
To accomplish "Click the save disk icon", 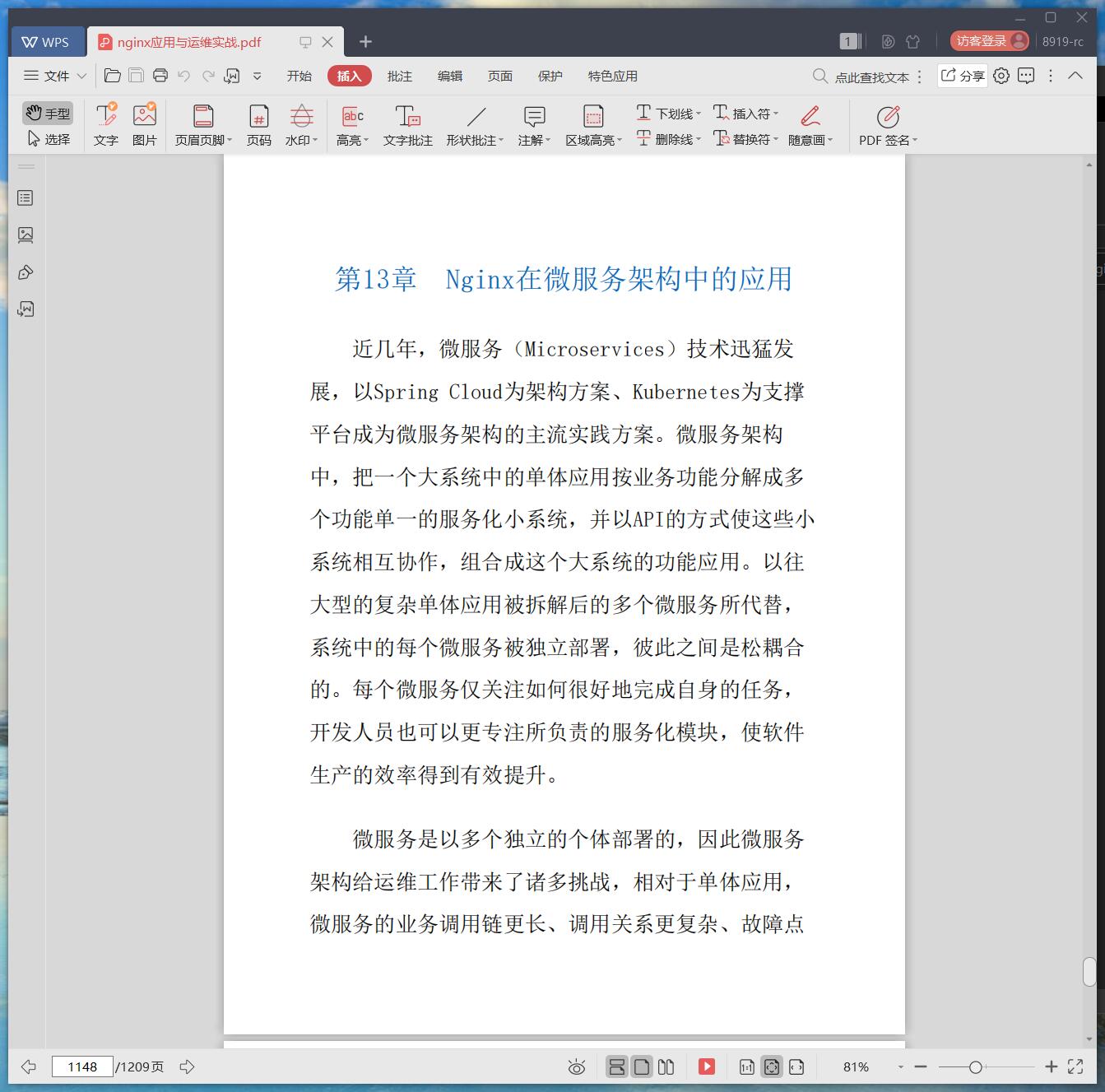I will (137, 76).
